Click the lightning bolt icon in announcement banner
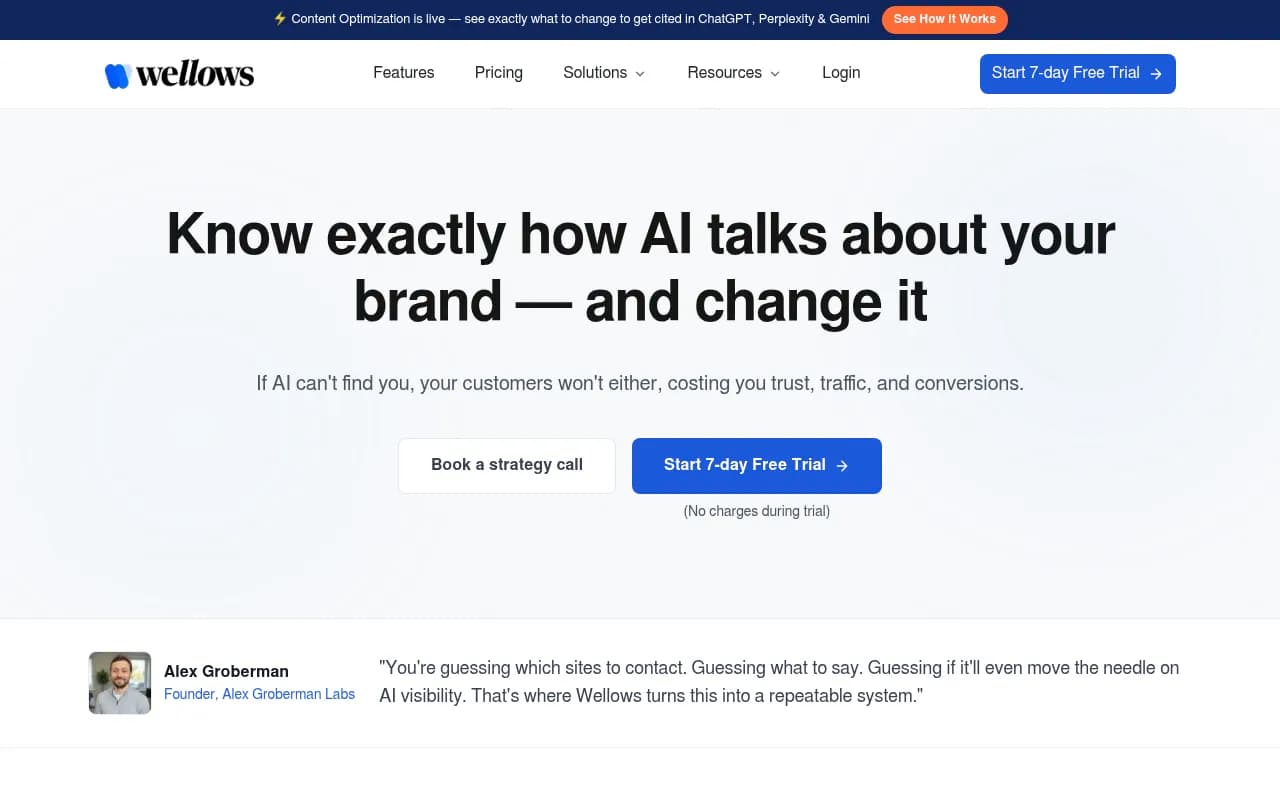This screenshot has width=1280, height=800. 280,19
